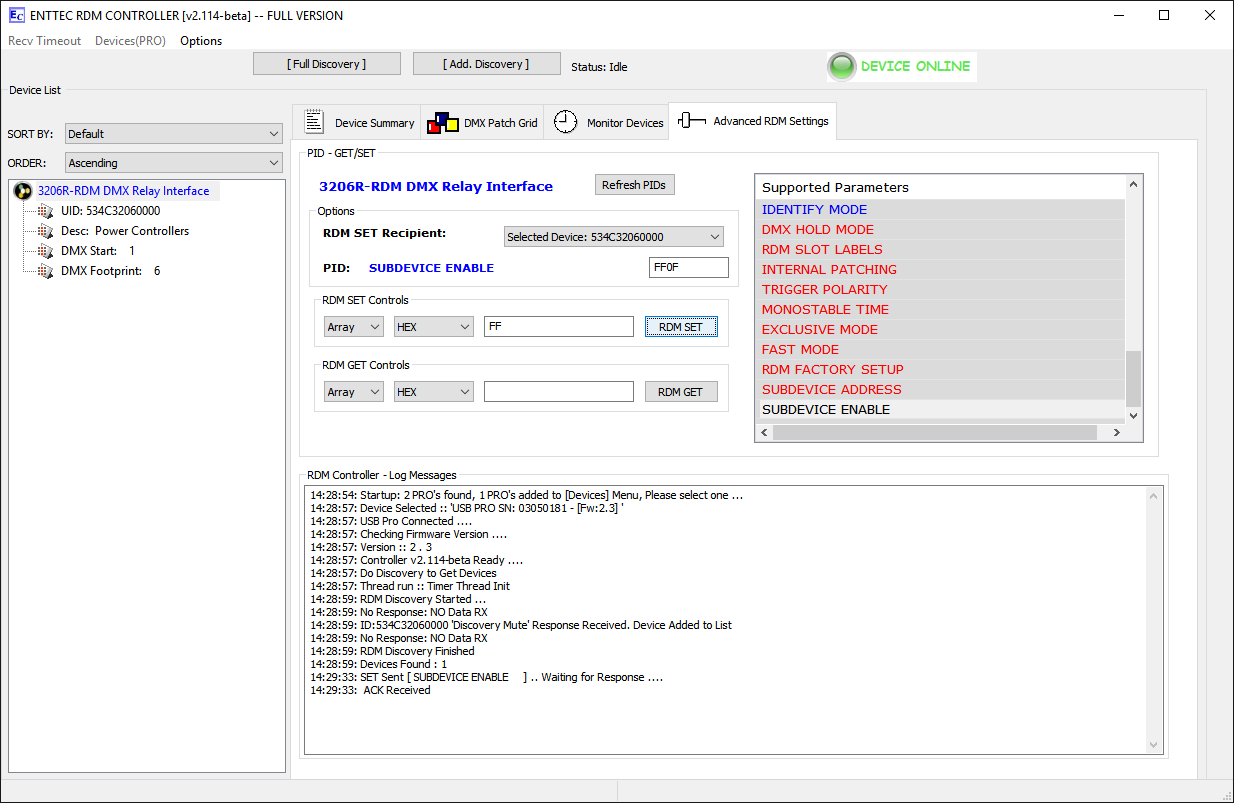Click the Advanced RDM Settings slider icon
This screenshot has width=1234, height=803.
(692, 121)
